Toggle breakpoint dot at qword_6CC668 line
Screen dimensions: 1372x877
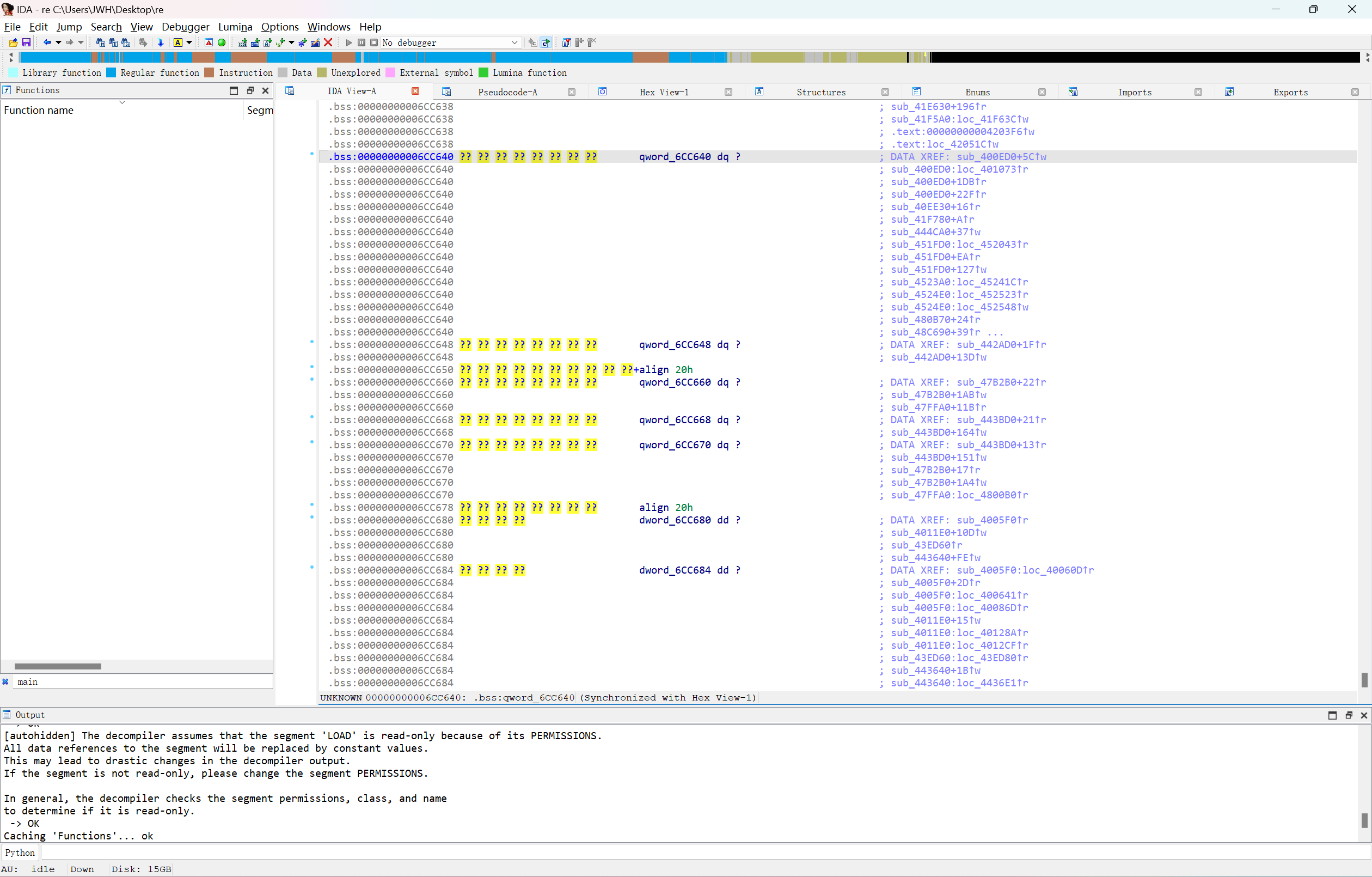click(311, 417)
